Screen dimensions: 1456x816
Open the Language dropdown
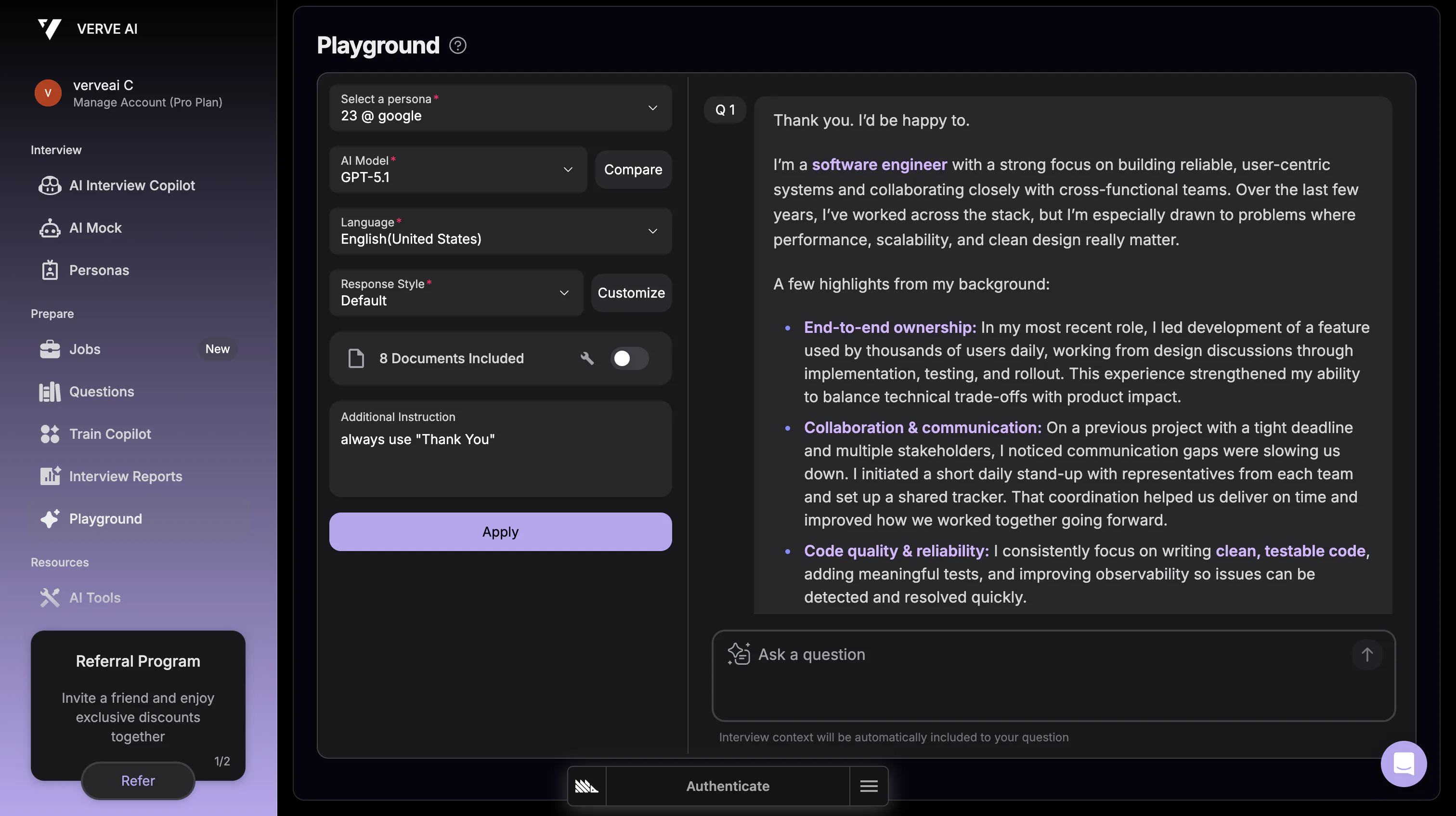pyautogui.click(x=500, y=231)
